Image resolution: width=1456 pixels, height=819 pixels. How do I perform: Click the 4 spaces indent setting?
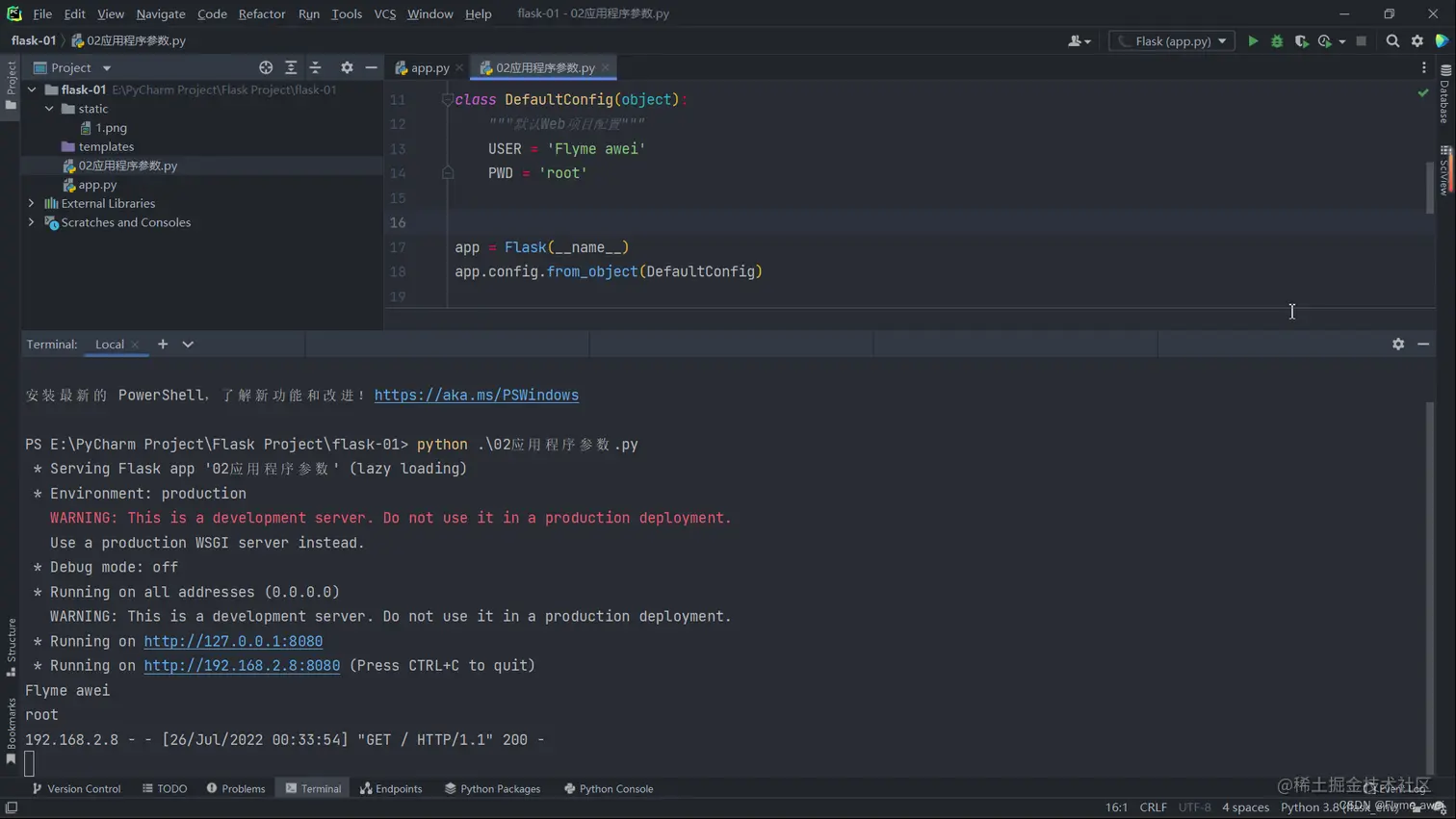click(1245, 807)
